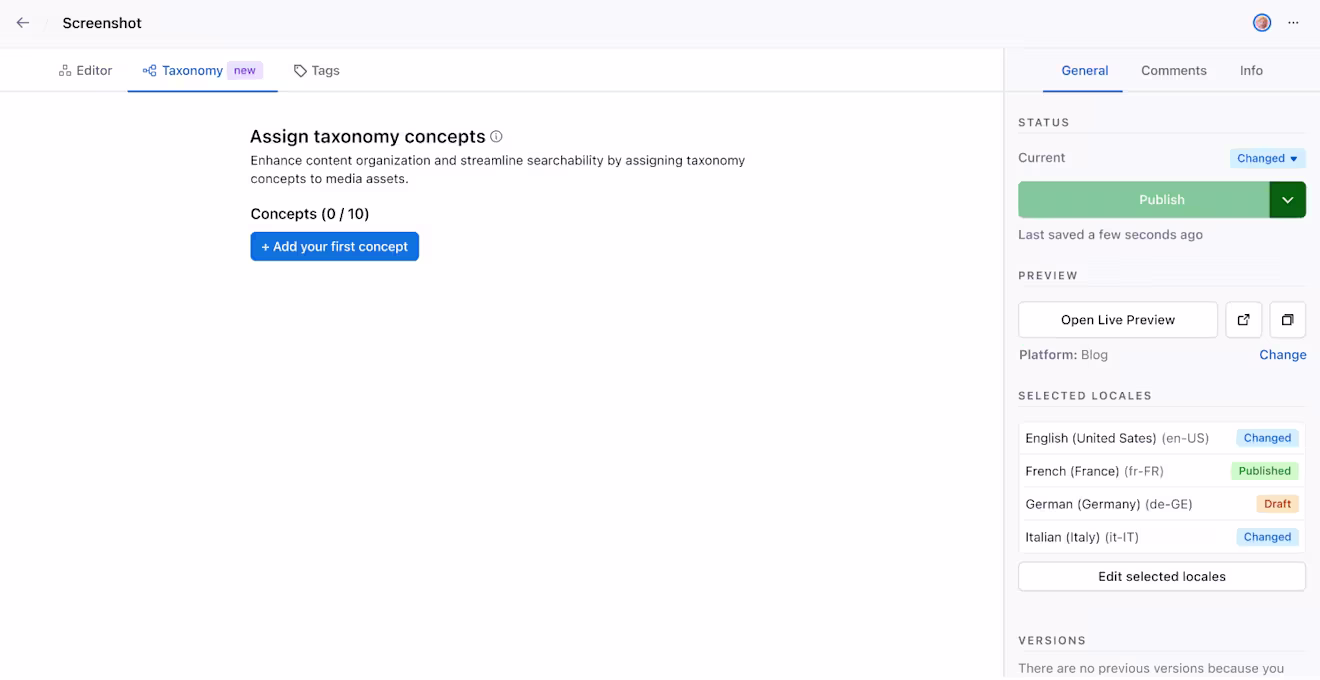
Task: Click Open Live Preview
Action: 1117,320
